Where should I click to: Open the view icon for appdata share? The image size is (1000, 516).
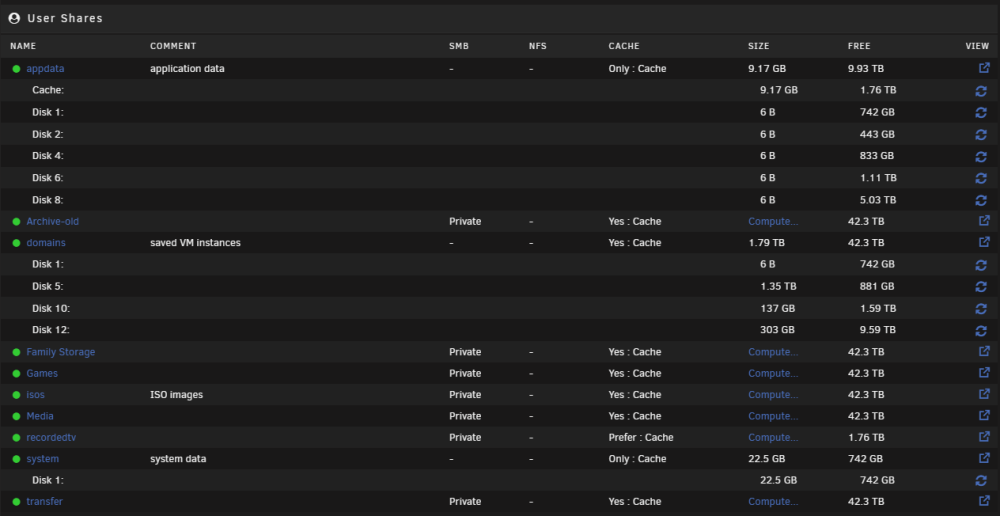[984, 68]
